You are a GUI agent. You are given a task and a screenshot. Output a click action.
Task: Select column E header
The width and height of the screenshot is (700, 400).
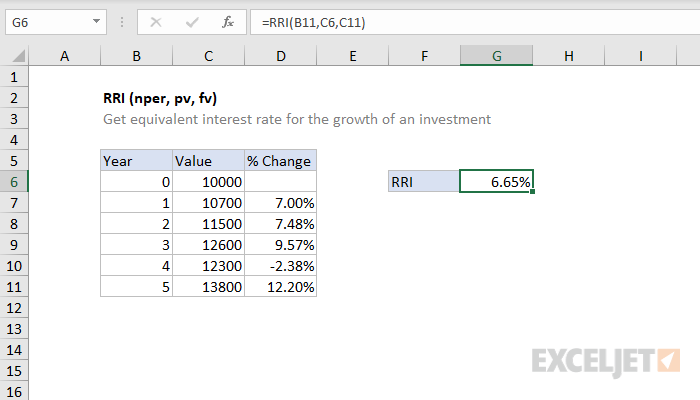353,56
